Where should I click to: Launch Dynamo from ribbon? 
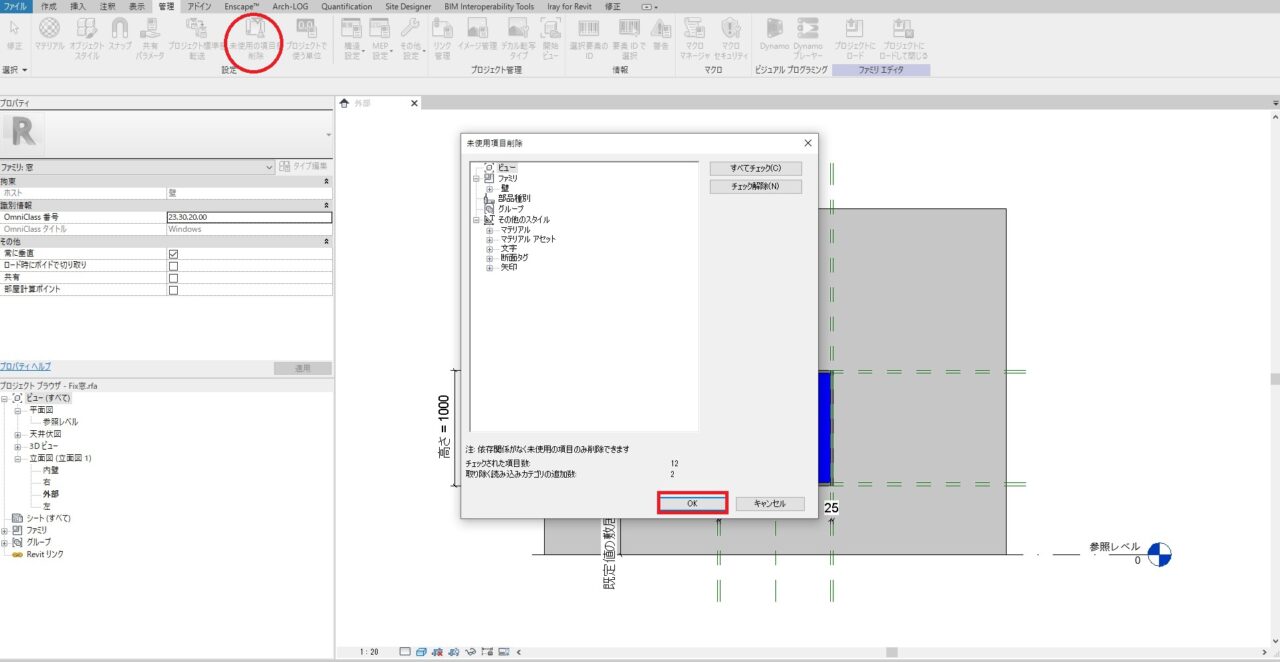pos(774,28)
